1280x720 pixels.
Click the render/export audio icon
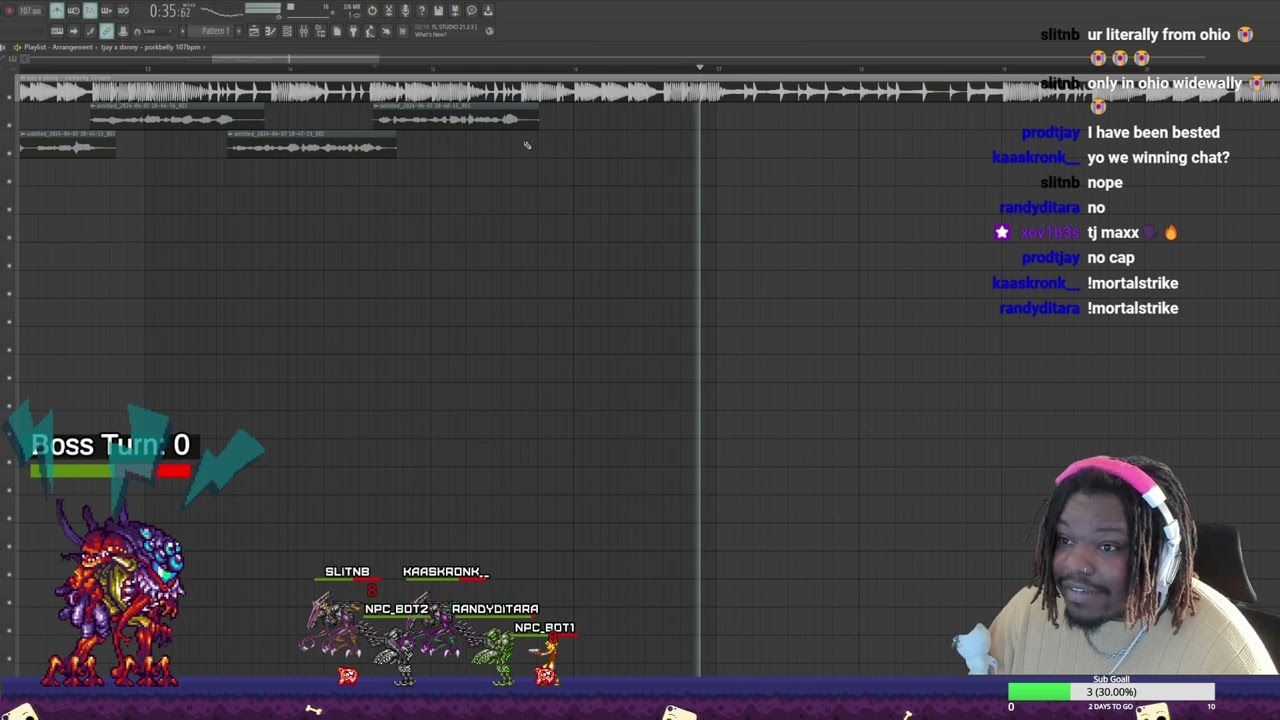[x=455, y=10]
